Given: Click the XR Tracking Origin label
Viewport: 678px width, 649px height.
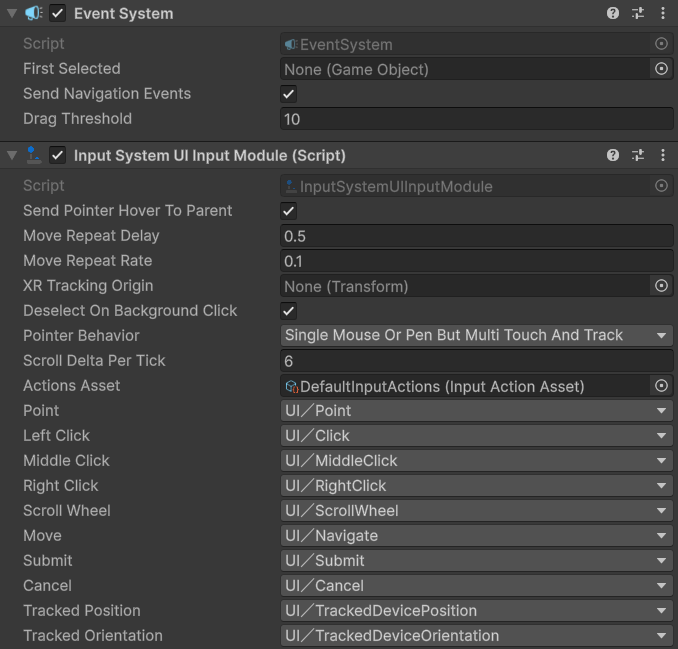Looking at the screenshot, I should coord(88,286).
